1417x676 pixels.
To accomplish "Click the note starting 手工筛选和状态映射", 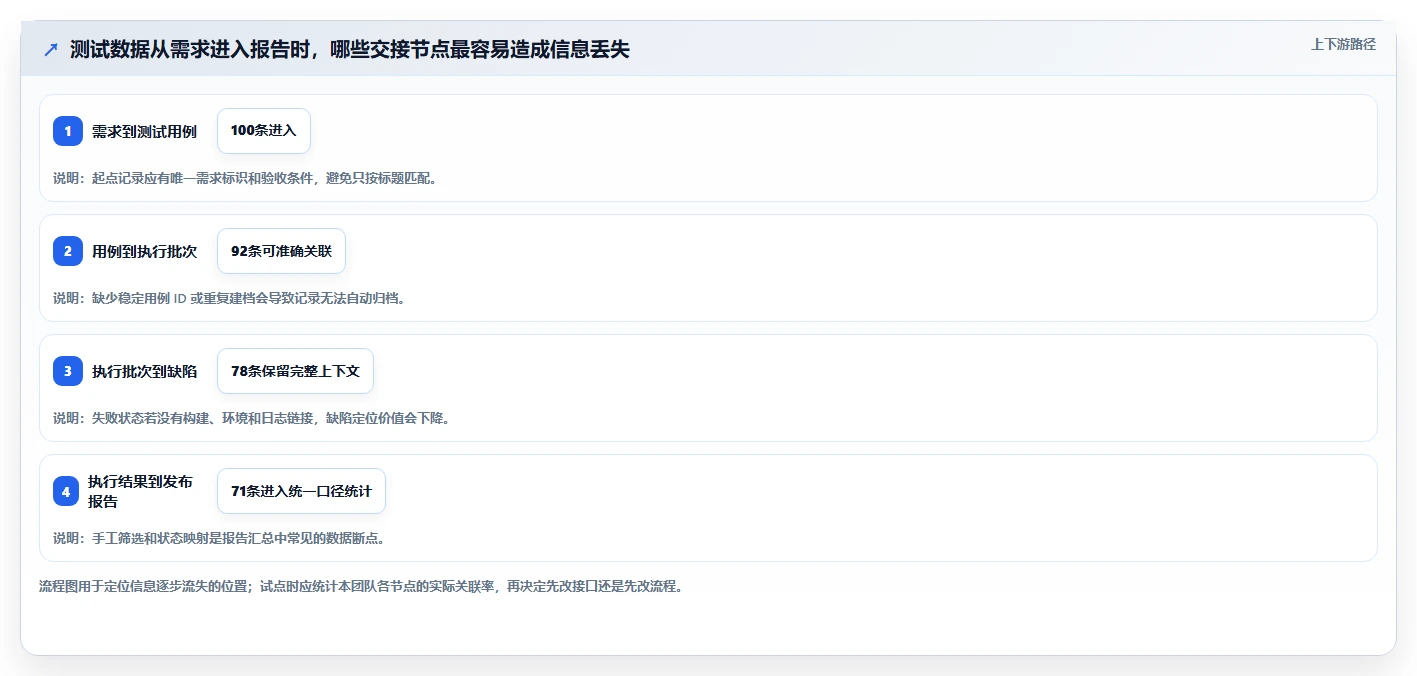I will tap(220, 538).
